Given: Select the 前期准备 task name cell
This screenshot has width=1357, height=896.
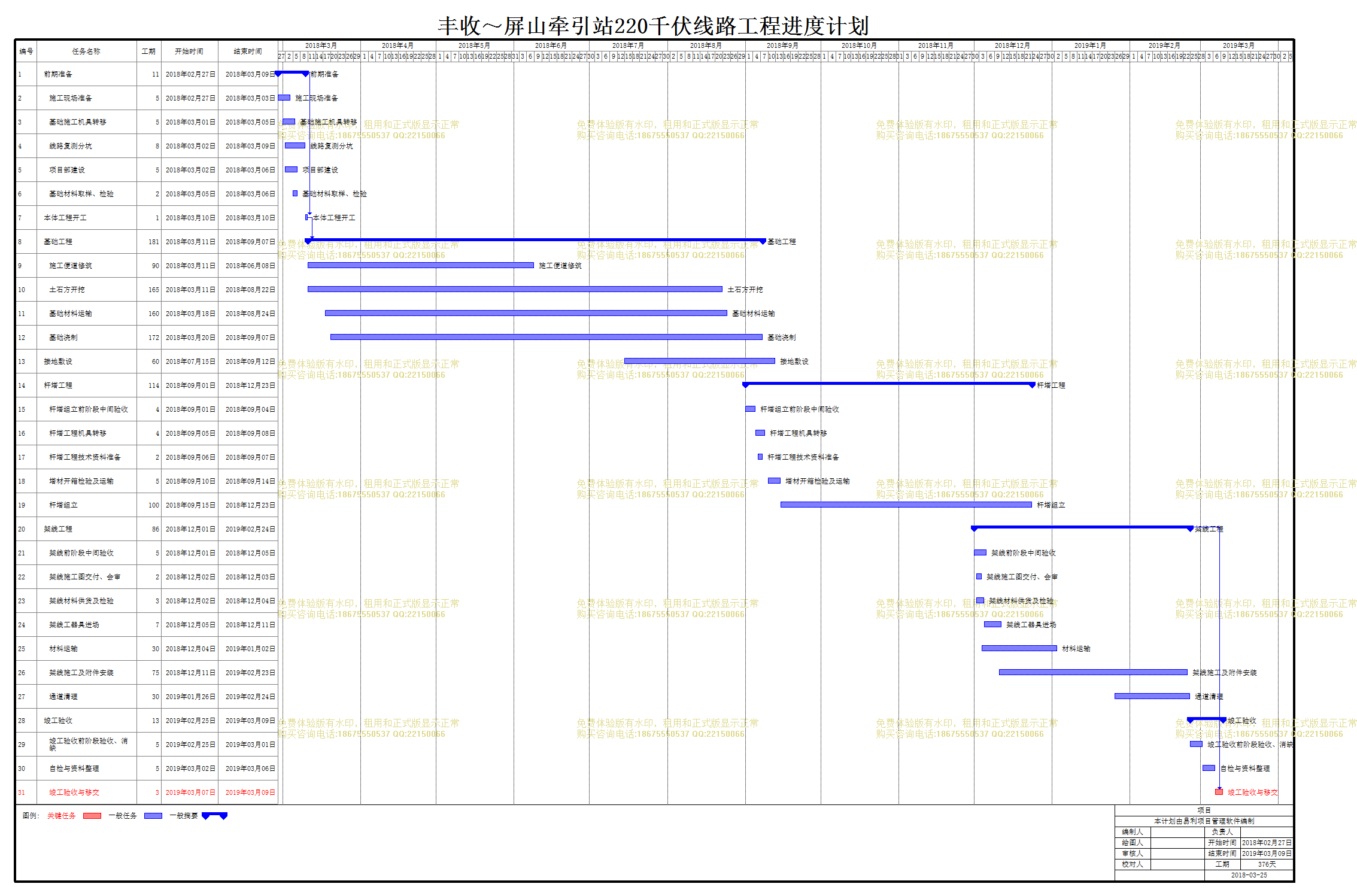Looking at the screenshot, I should (x=86, y=74).
